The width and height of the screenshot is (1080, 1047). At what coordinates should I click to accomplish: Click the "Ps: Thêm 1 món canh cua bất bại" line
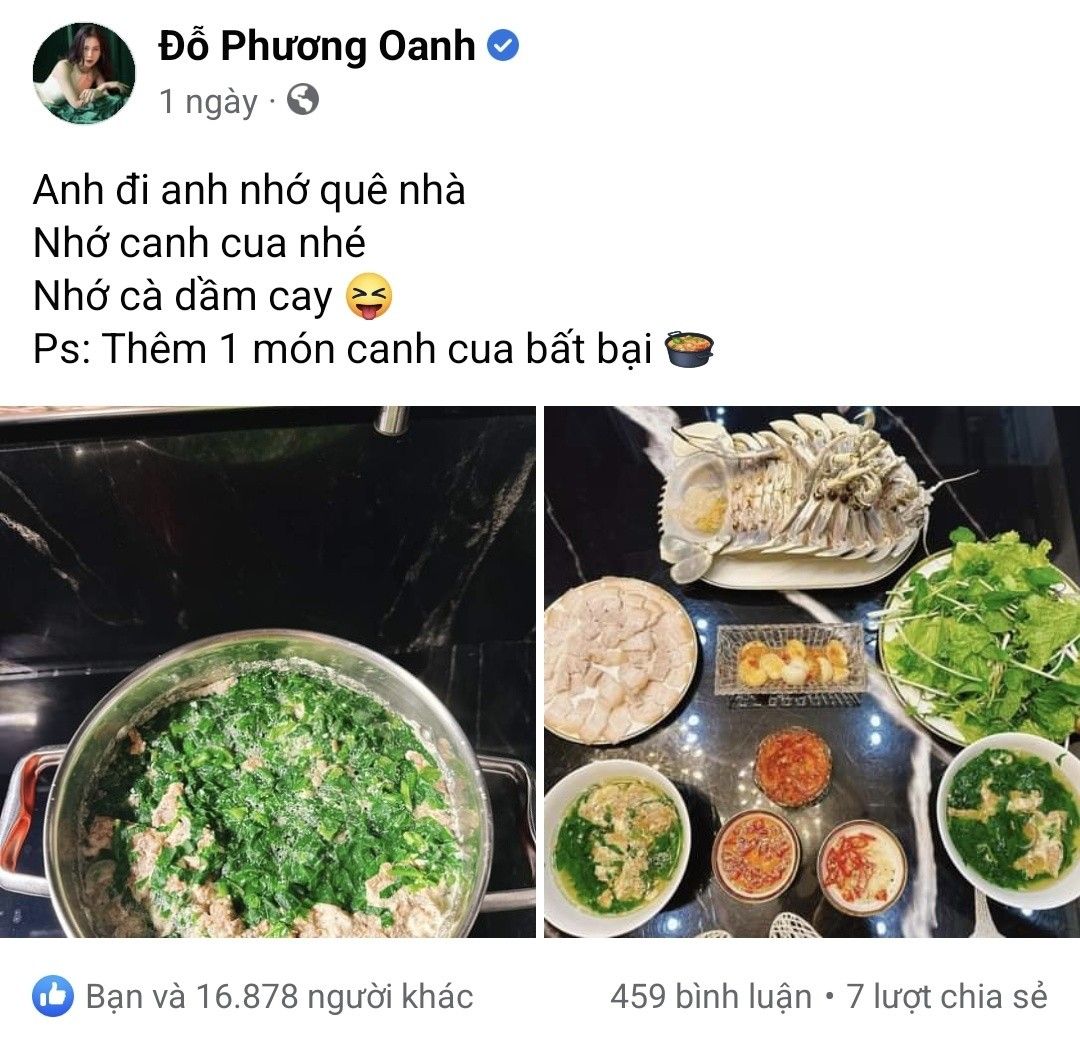[x=342, y=349]
